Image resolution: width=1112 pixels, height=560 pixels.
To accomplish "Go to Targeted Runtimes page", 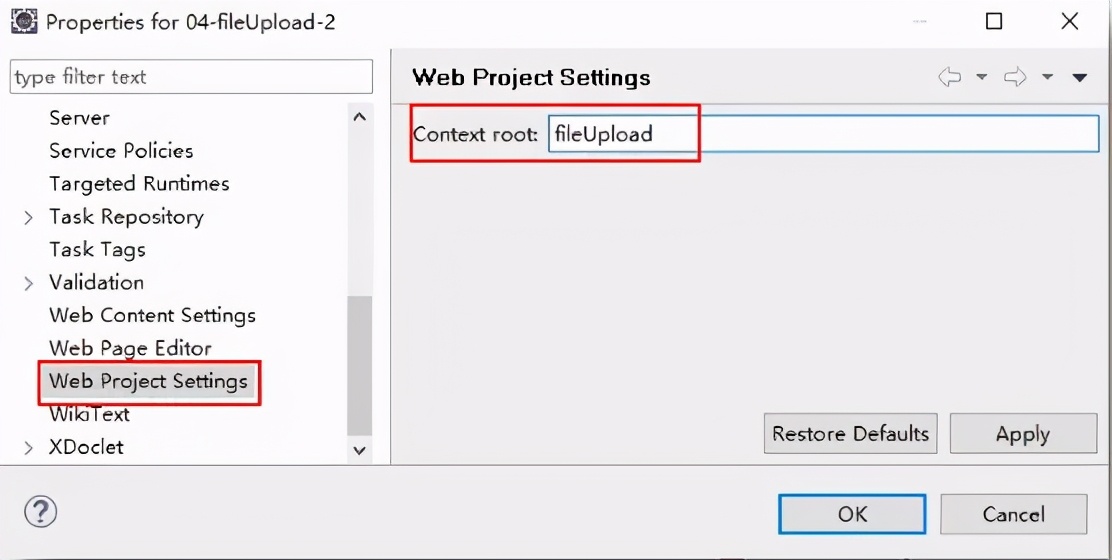I will 139,184.
